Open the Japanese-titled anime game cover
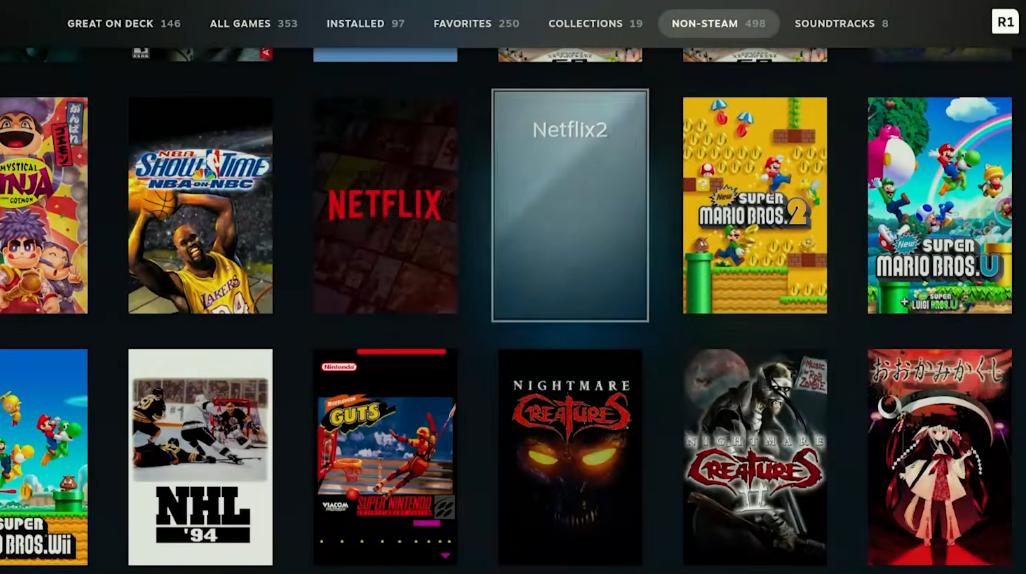 [940, 457]
